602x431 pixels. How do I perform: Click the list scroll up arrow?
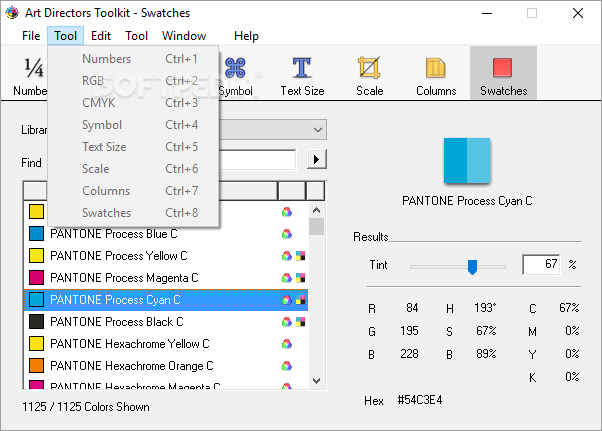pos(316,210)
